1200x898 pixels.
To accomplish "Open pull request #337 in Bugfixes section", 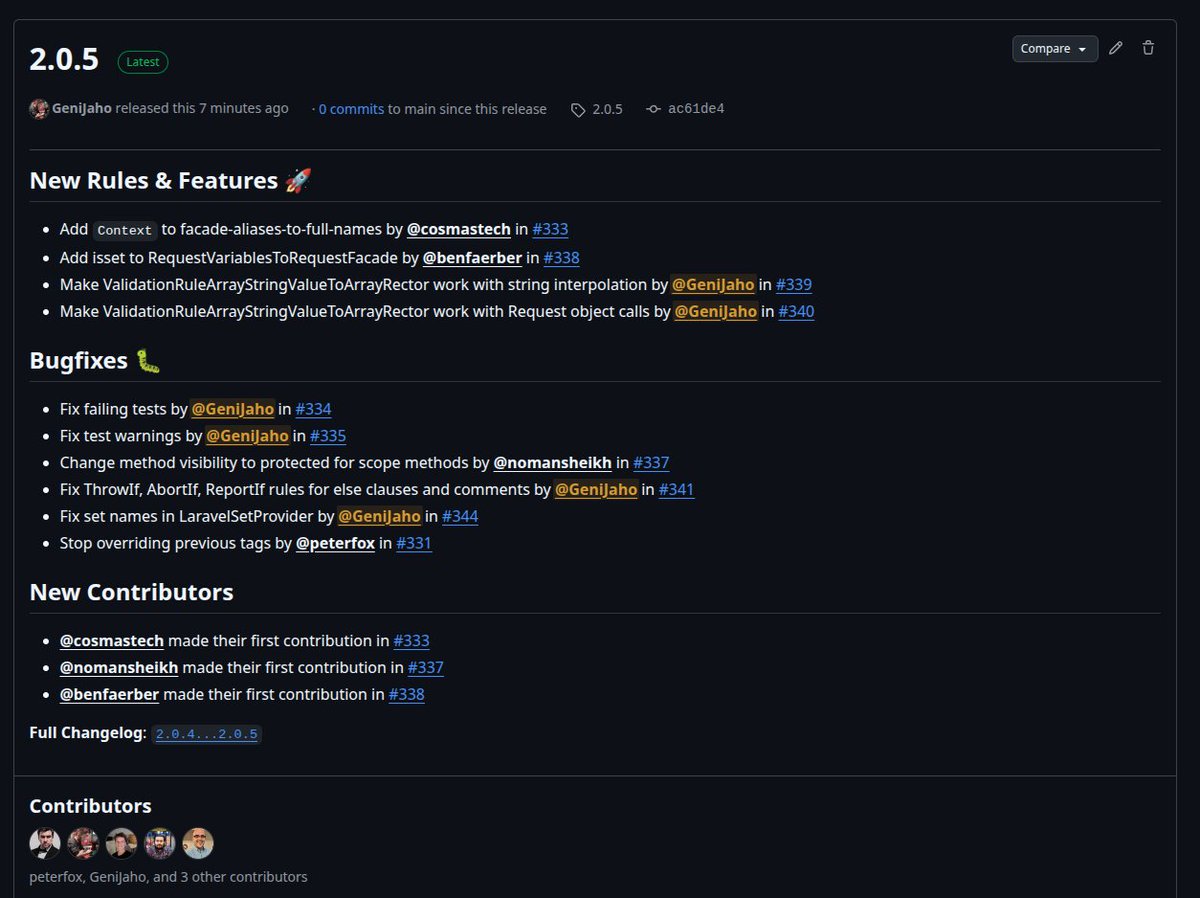I will (x=651, y=462).
